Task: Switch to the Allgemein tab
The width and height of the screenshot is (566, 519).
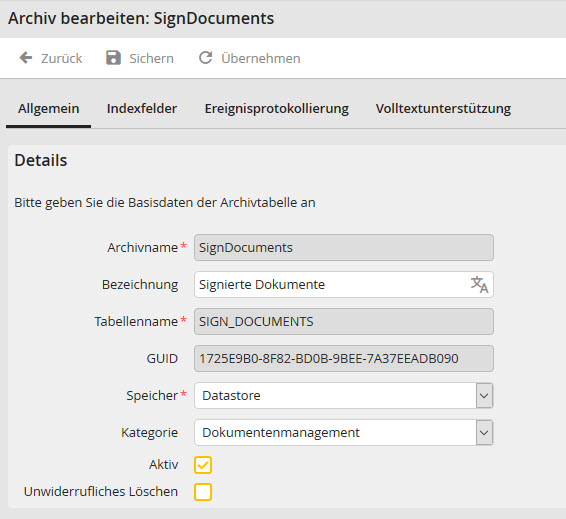Action: [x=49, y=109]
